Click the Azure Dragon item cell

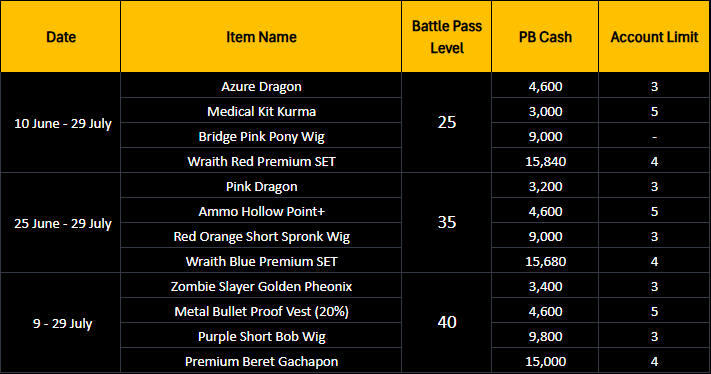click(261, 86)
